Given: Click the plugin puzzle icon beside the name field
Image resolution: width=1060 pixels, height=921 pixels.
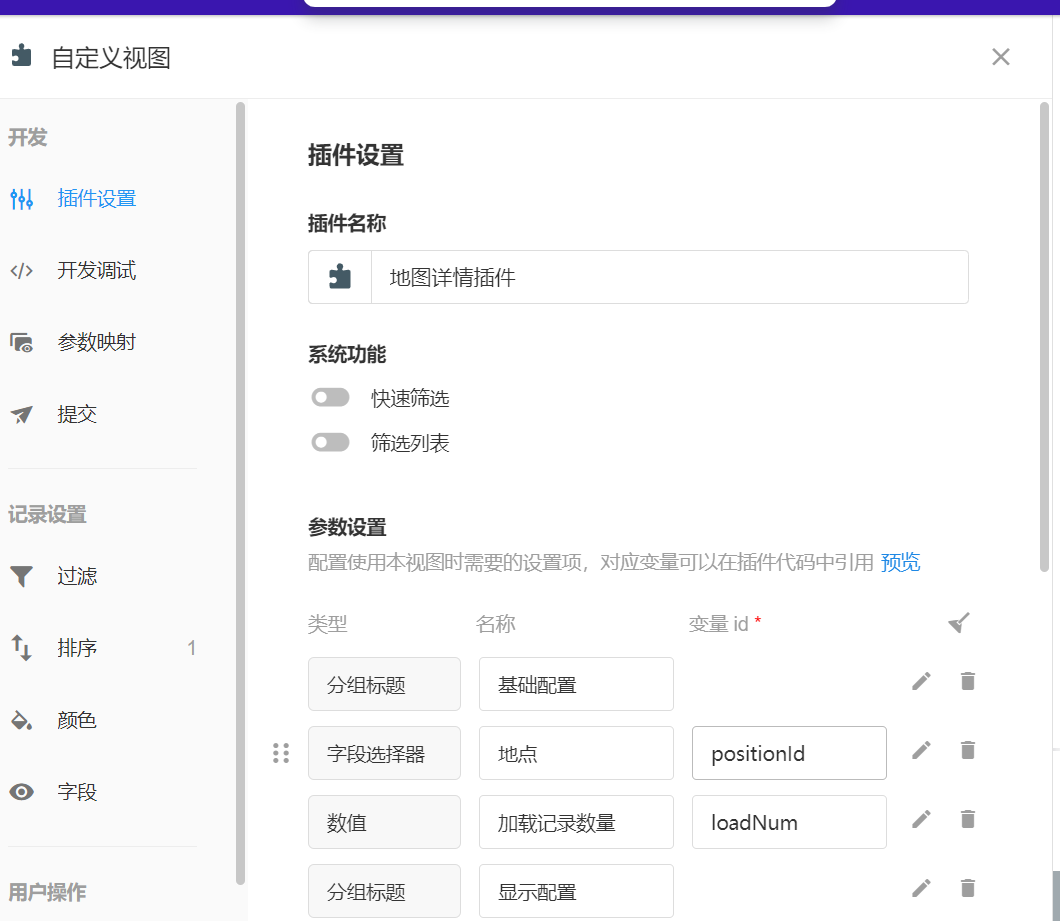Looking at the screenshot, I should (340, 277).
